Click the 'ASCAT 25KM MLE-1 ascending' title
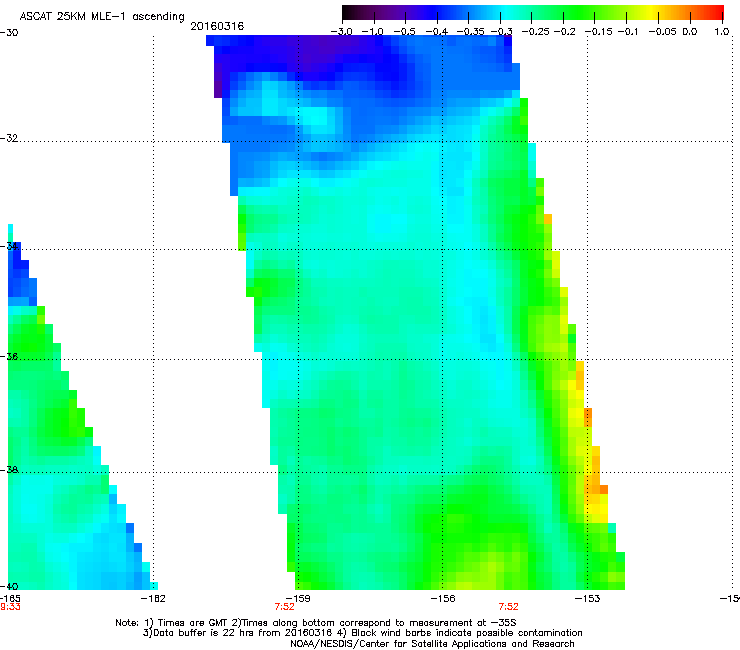Screen dimensions: 740x650 pos(102,17)
